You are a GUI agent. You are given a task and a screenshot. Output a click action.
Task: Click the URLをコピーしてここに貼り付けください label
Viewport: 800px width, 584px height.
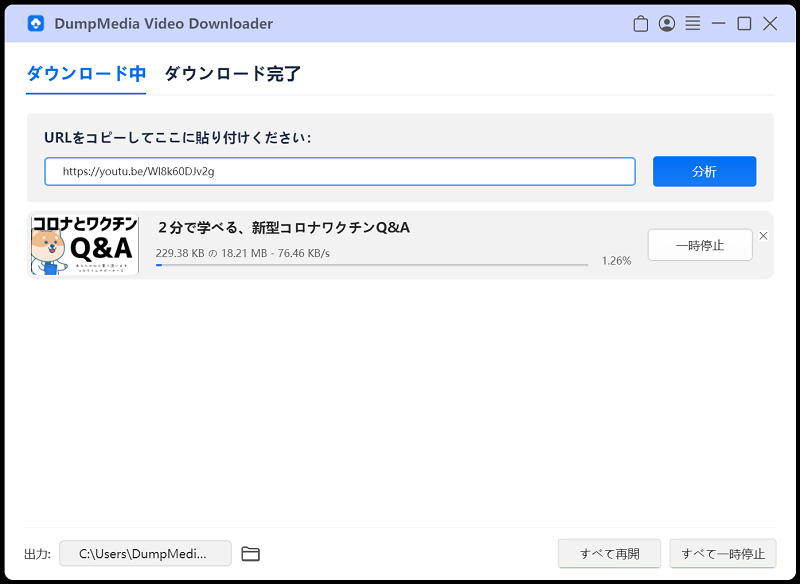pos(177,138)
